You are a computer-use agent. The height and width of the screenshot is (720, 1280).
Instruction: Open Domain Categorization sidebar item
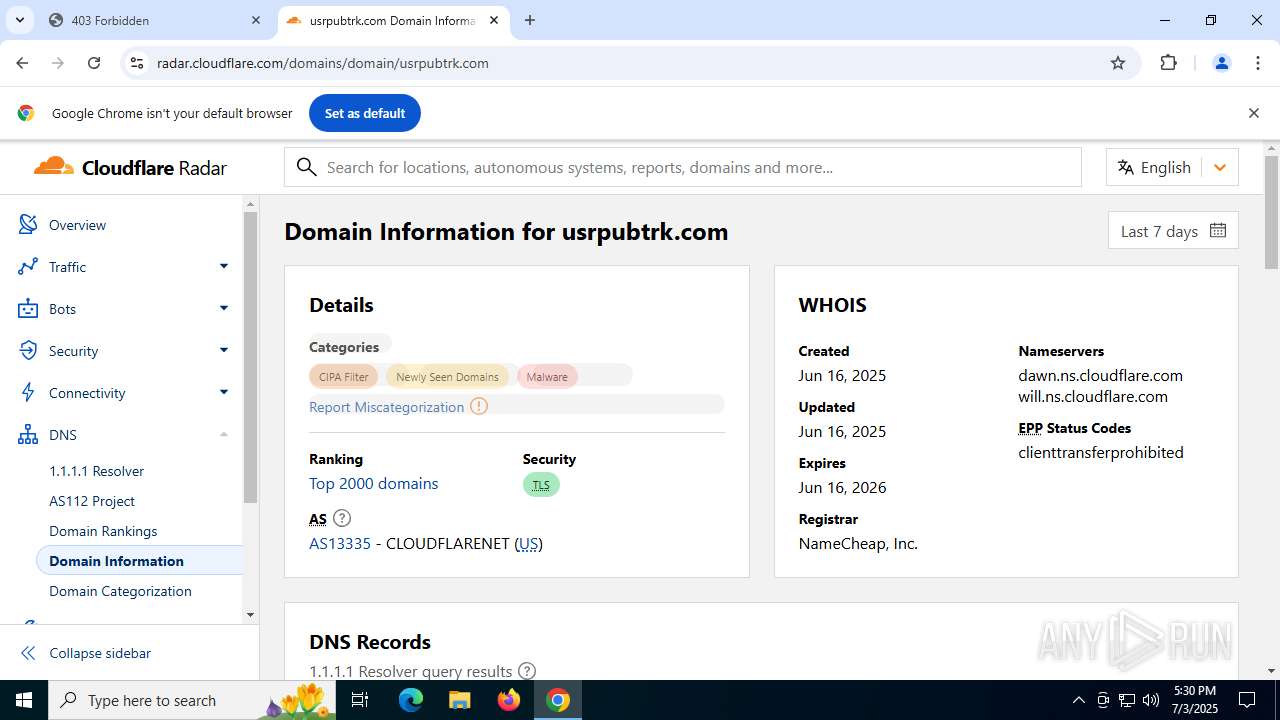point(120,591)
